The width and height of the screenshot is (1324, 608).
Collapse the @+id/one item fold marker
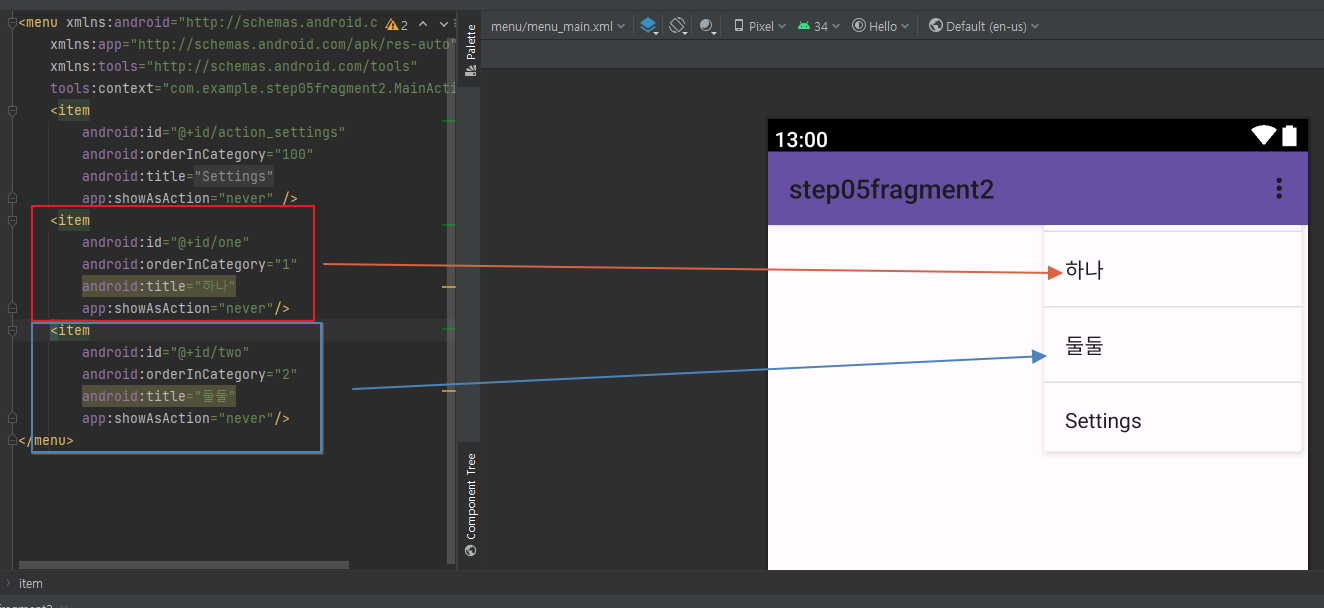(12, 220)
